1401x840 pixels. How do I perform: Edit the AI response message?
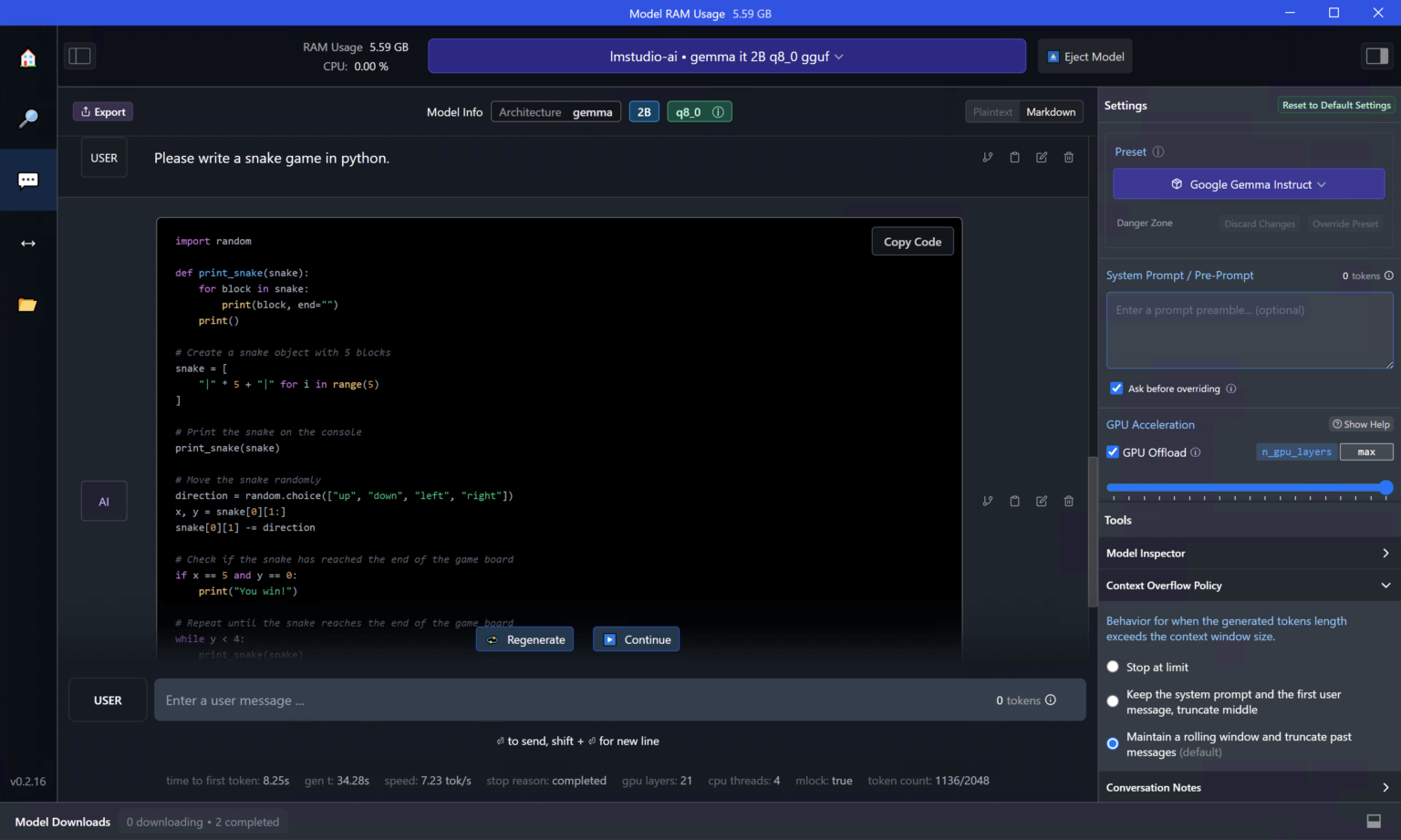(x=1041, y=502)
